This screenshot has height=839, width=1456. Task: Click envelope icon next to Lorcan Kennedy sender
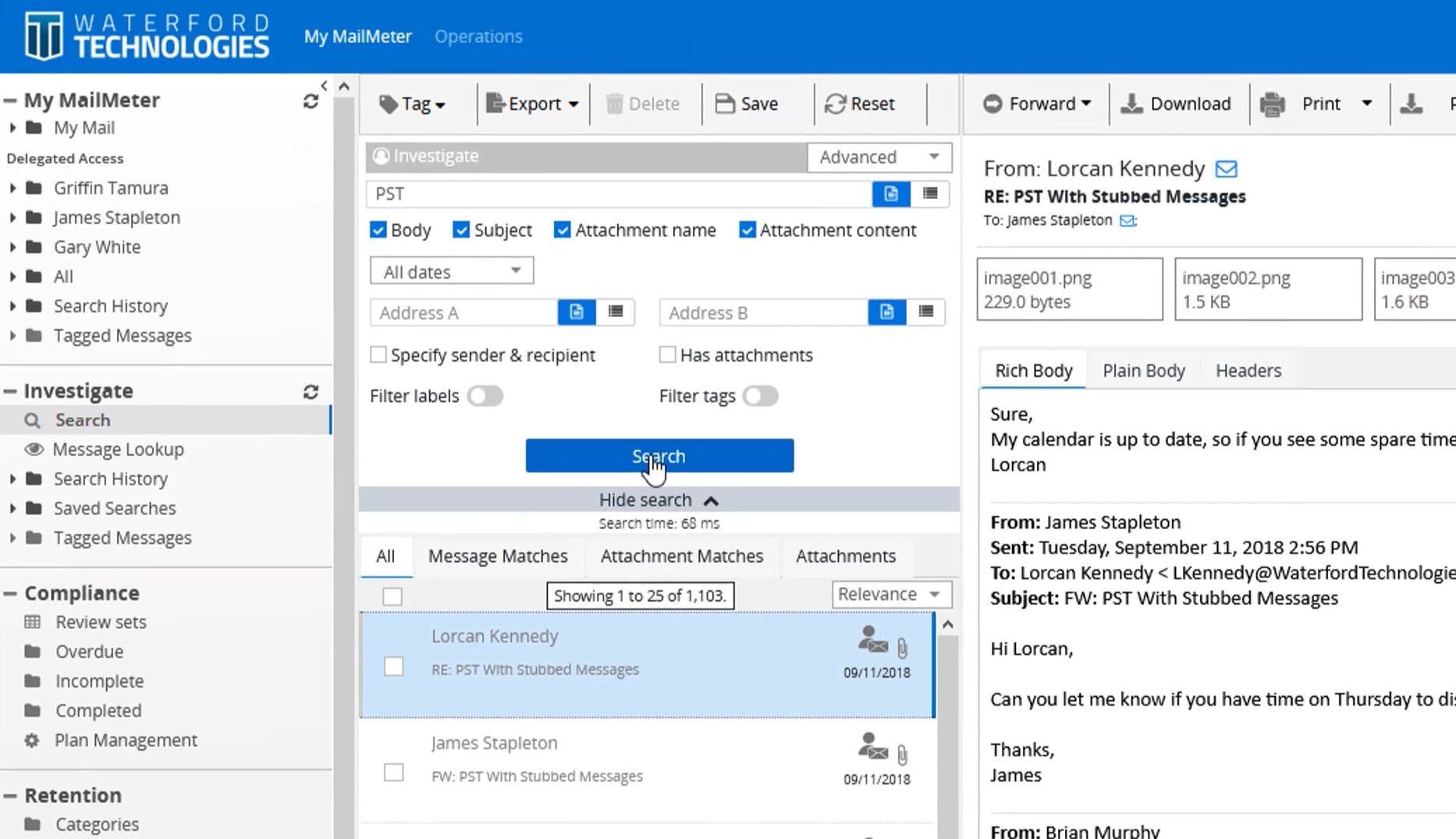(x=1226, y=169)
